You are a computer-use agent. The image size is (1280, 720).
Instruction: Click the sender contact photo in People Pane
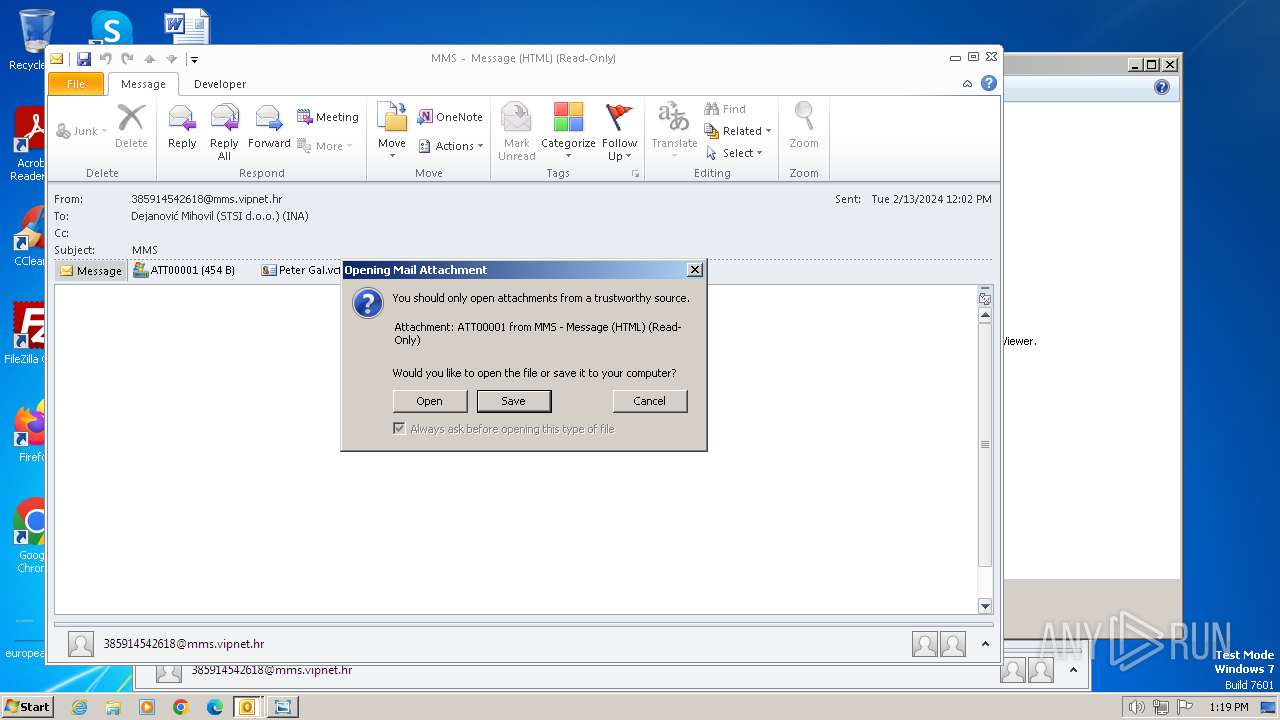pyautogui.click(x=81, y=644)
